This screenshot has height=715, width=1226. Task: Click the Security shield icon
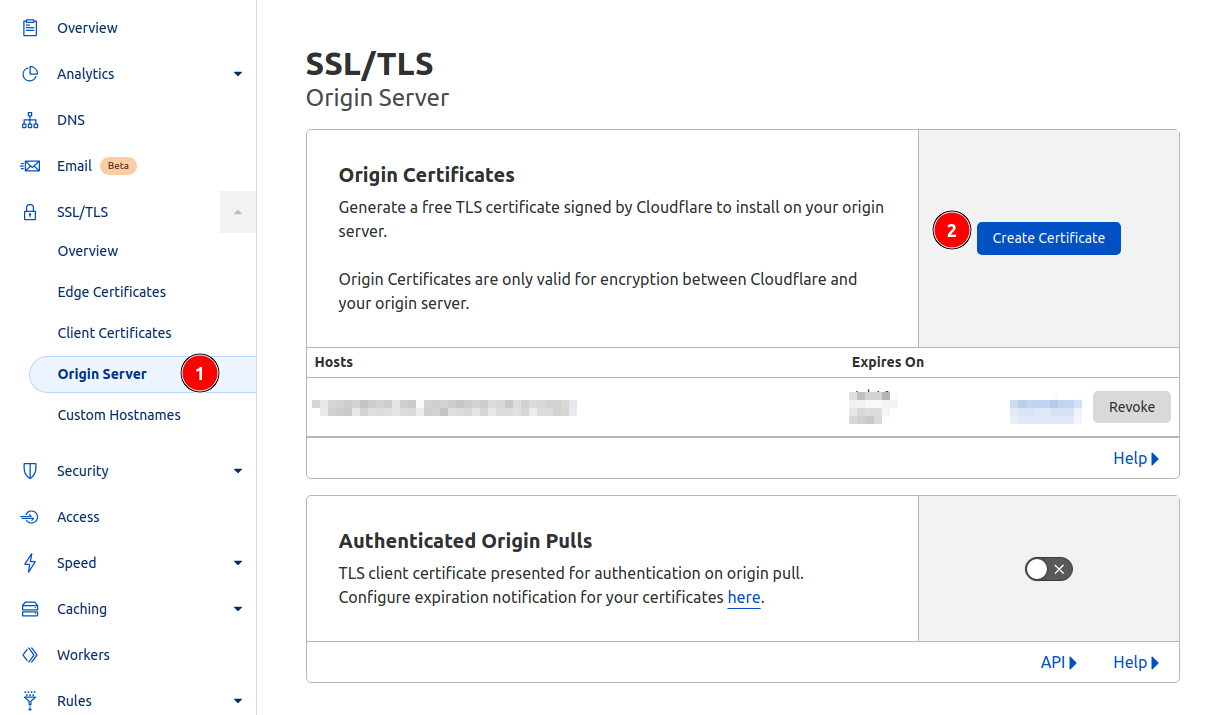pos(30,471)
